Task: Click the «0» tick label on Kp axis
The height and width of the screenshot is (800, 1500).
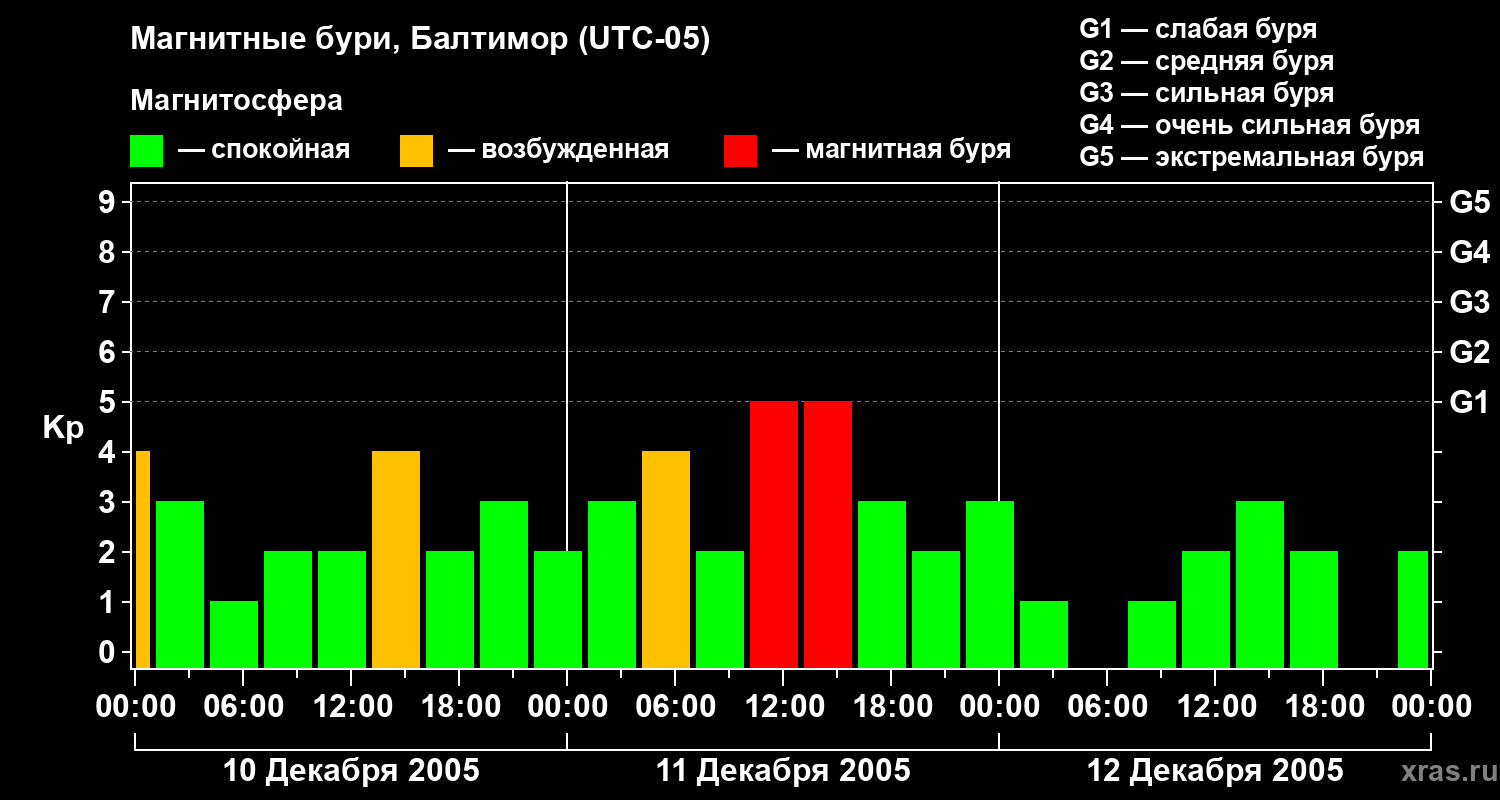Action: tap(109, 652)
